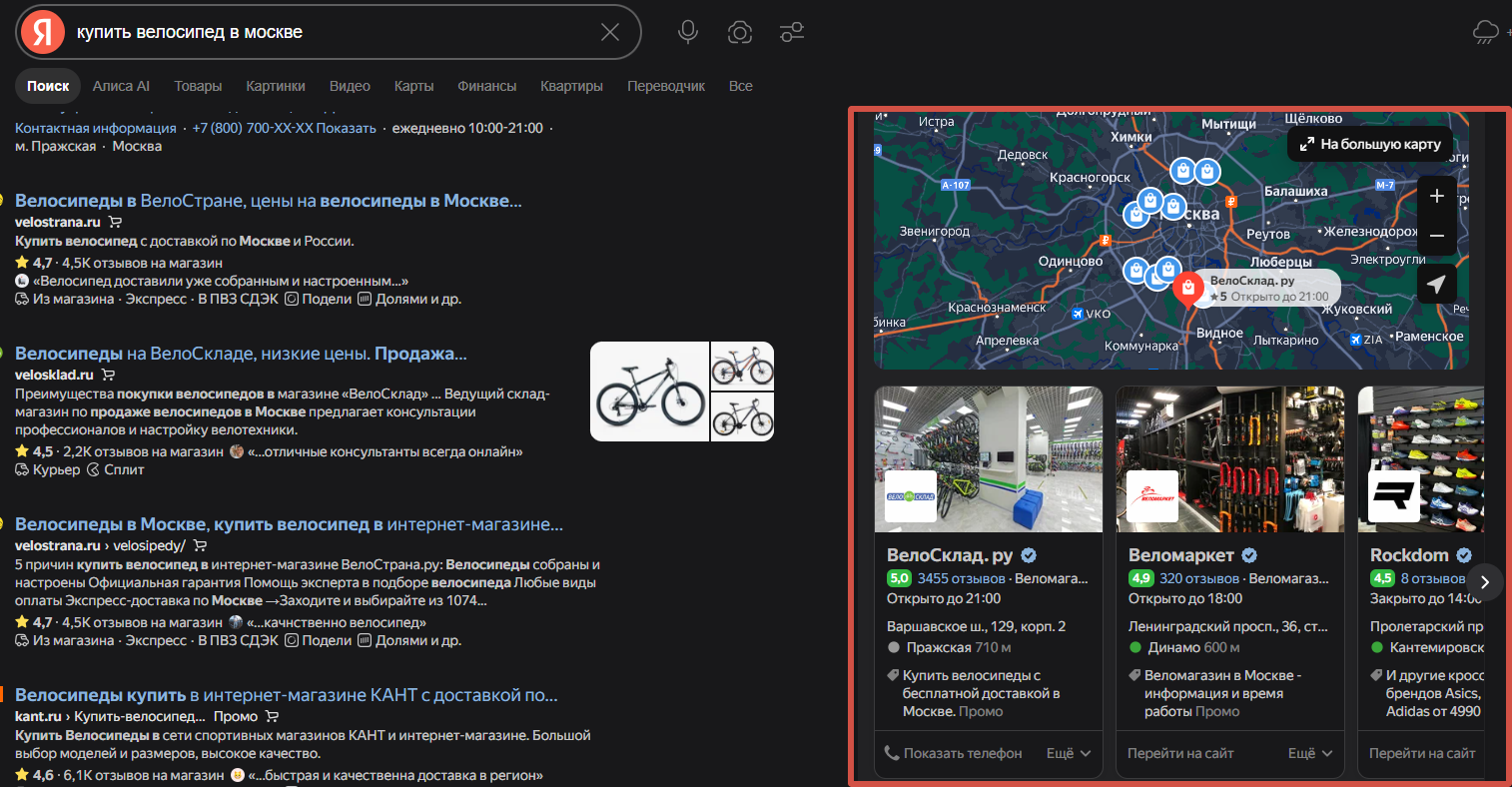Click the Веломаркет card title
Image resolution: width=1512 pixels, height=787 pixels.
[1181, 555]
